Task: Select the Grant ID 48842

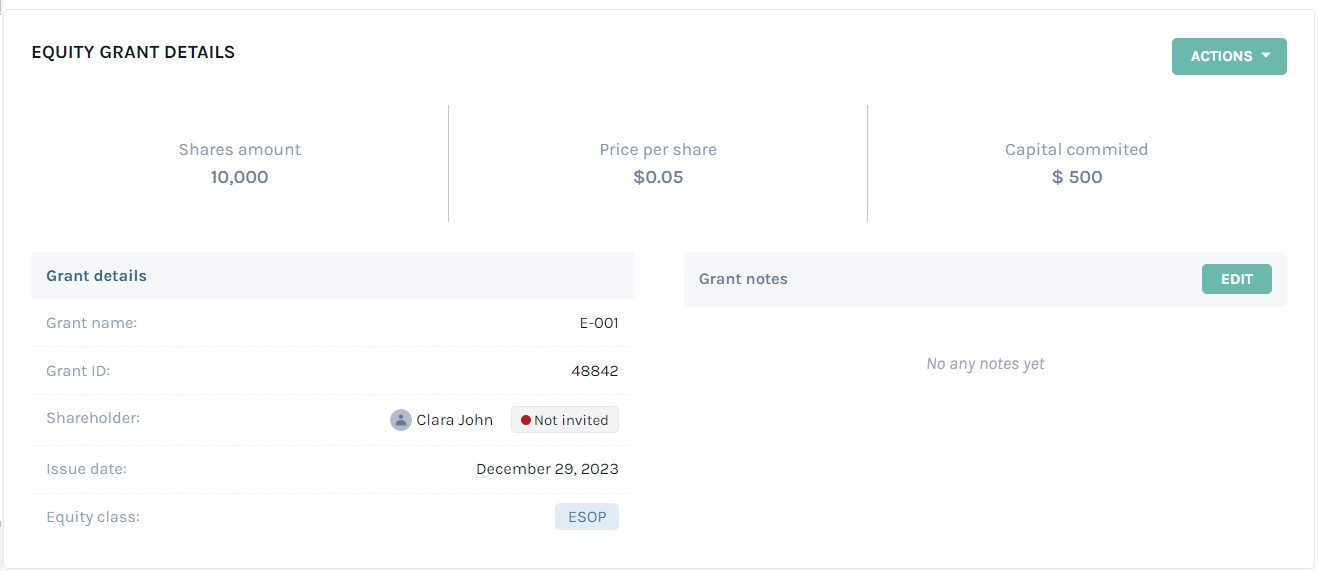Action: 595,371
